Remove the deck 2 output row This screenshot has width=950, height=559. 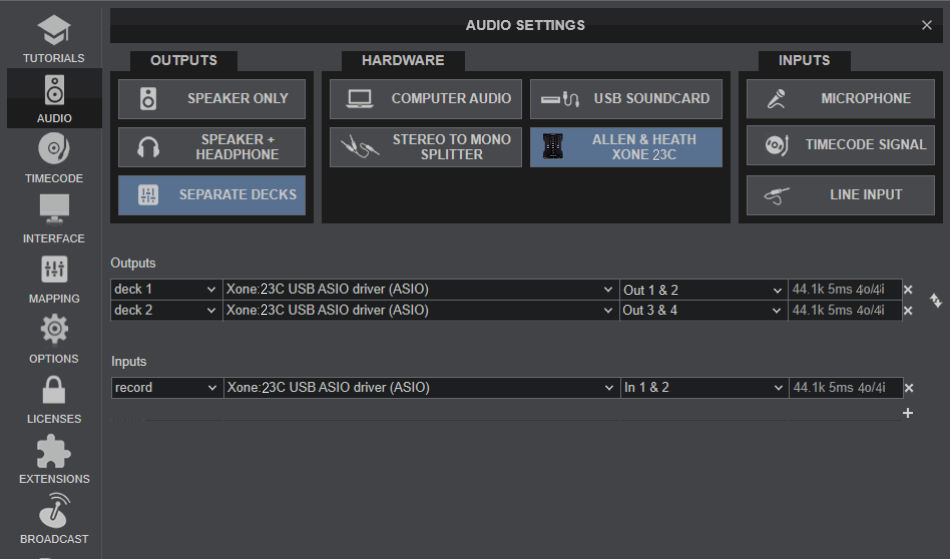tap(908, 311)
